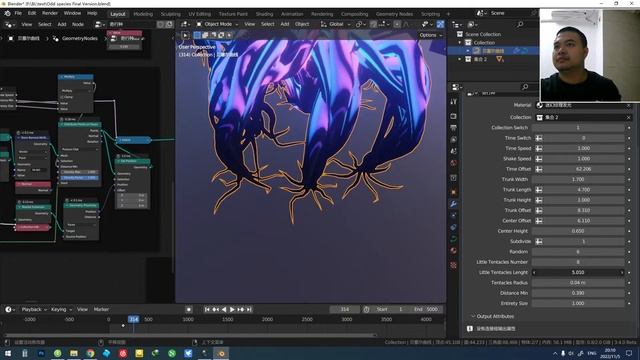The image size is (640, 360).
Task: Expand the Collection tree in outliner
Action: 460,42
